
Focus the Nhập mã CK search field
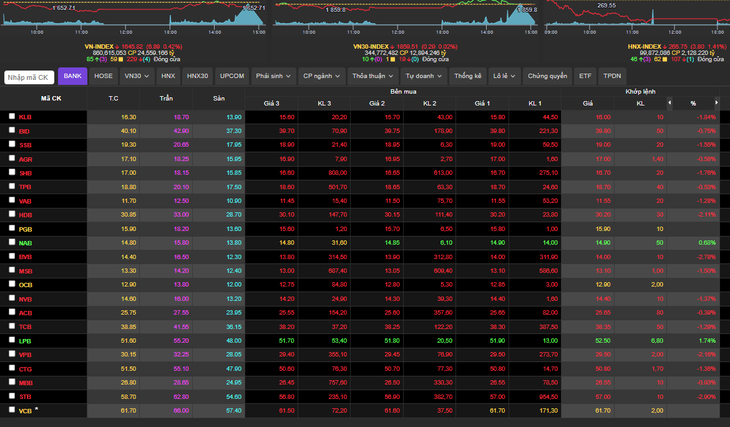[29, 77]
